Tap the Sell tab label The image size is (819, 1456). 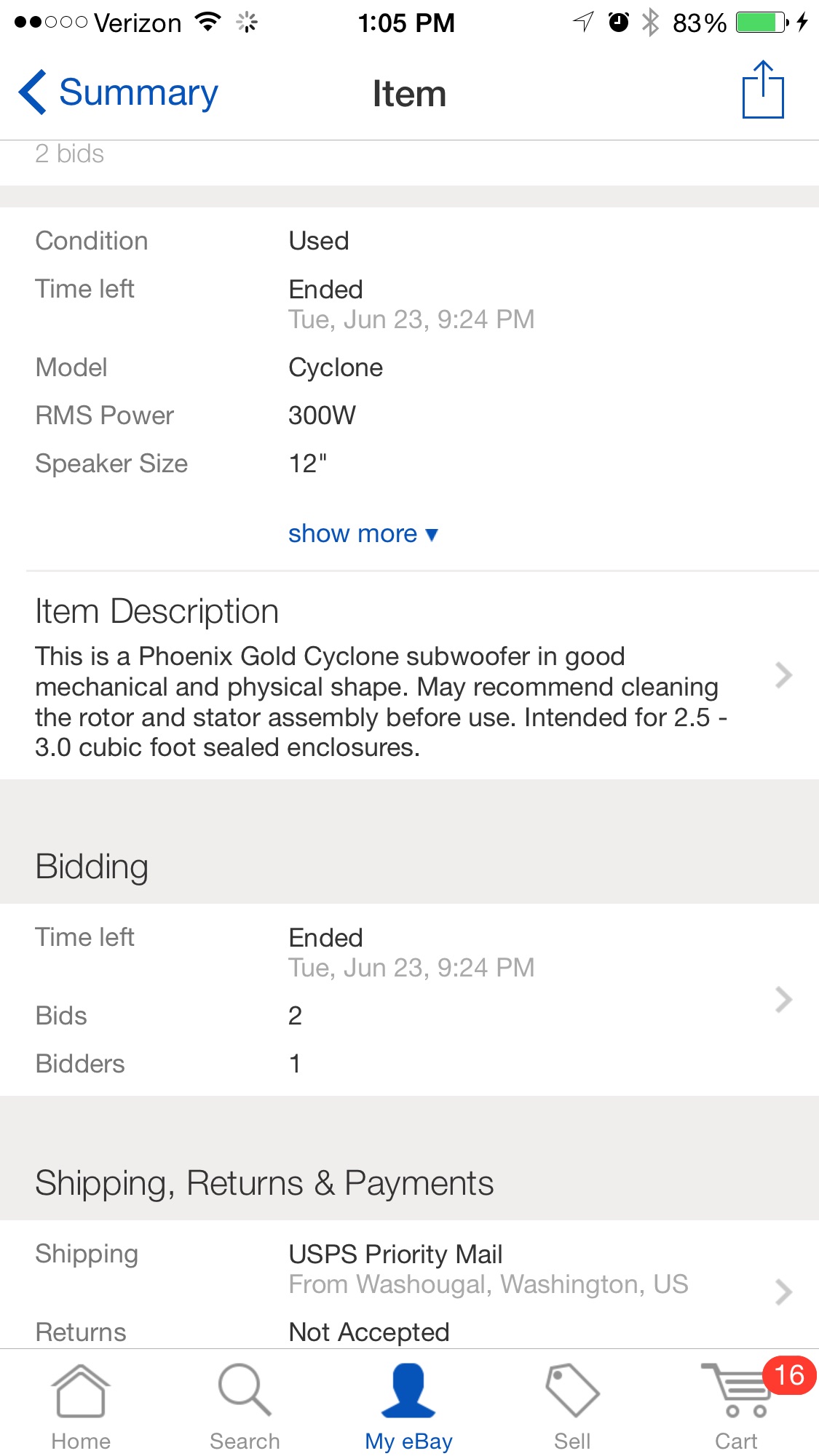click(x=572, y=1441)
